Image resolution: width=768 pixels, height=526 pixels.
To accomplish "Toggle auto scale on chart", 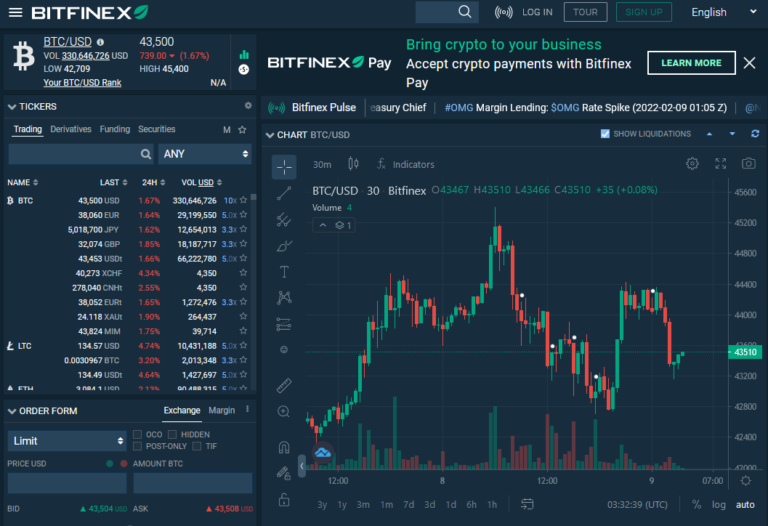I will [745, 504].
